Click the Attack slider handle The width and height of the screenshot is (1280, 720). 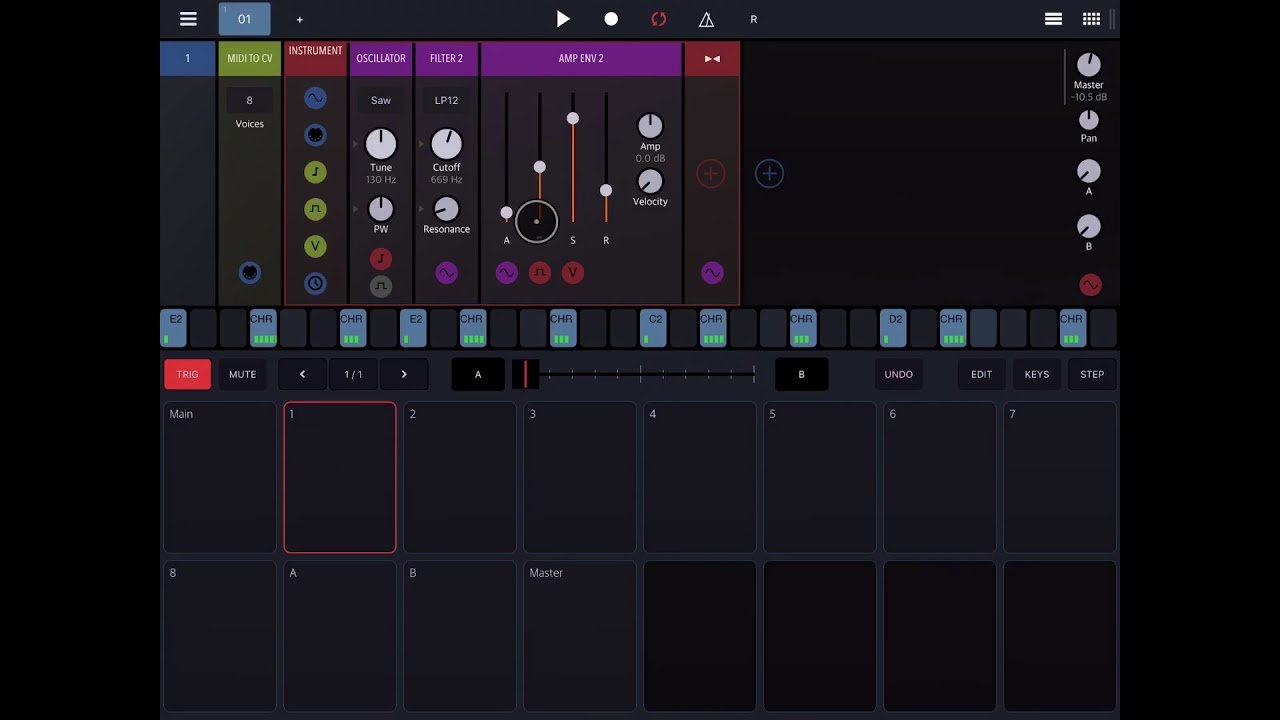click(x=506, y=213)
